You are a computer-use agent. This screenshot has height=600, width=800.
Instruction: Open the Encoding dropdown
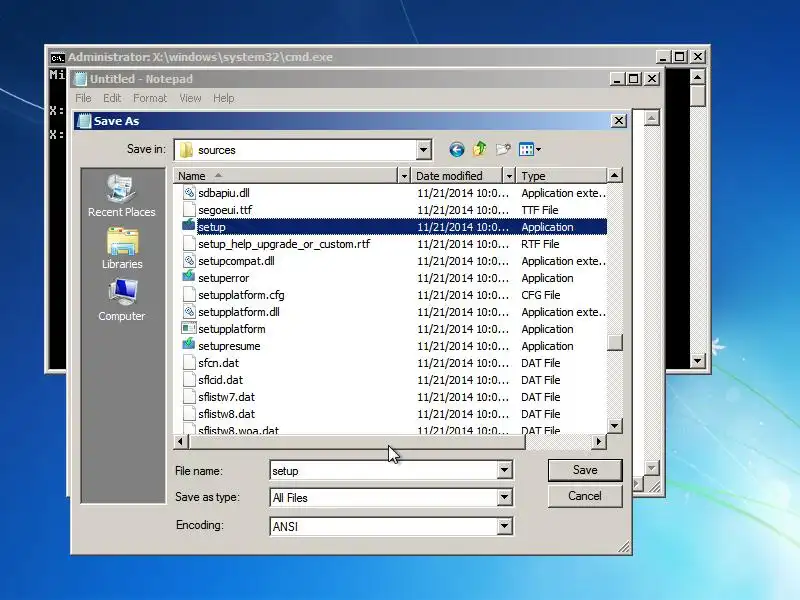coord(504,526)
